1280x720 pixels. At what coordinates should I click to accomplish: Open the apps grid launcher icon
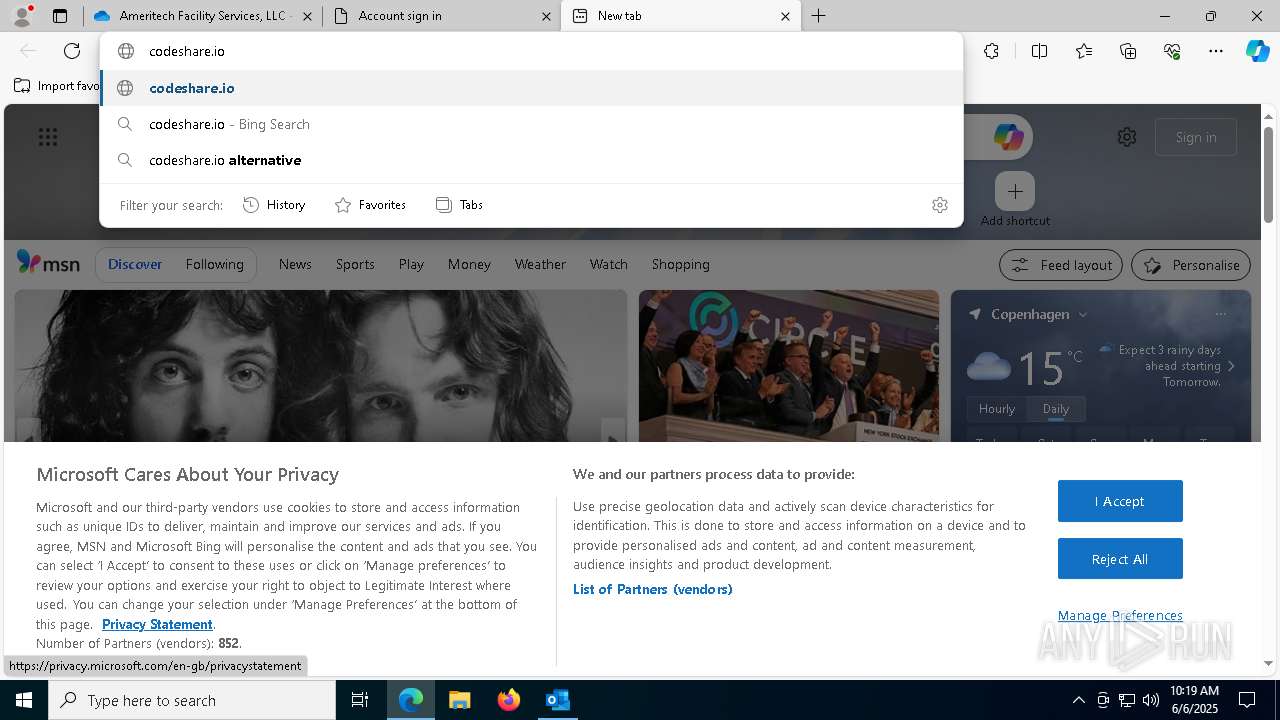[x=48, y=137]
